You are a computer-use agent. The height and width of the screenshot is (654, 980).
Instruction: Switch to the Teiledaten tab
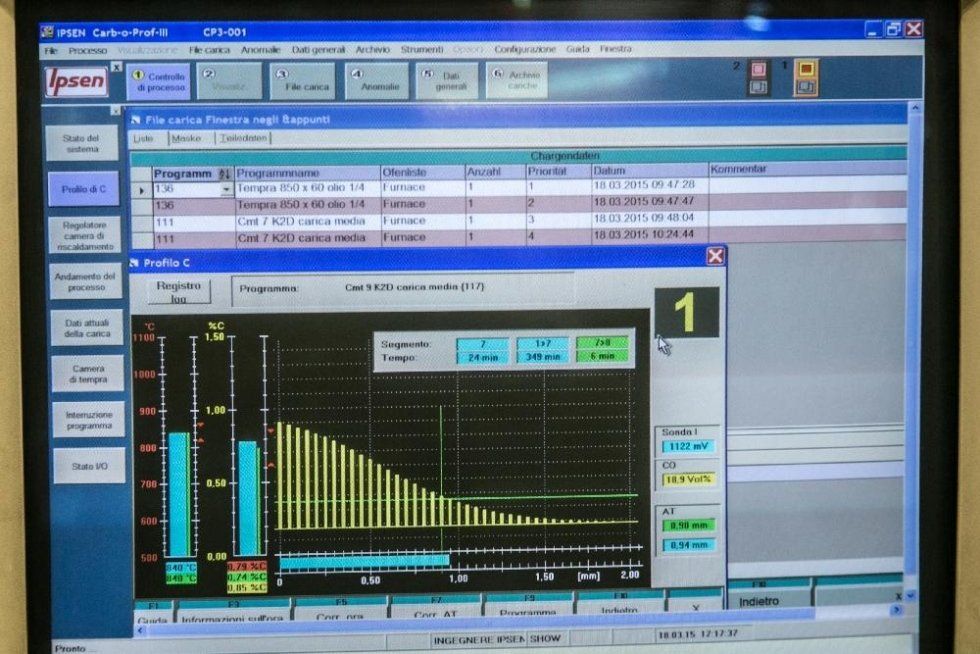click(x=244, y=138)
